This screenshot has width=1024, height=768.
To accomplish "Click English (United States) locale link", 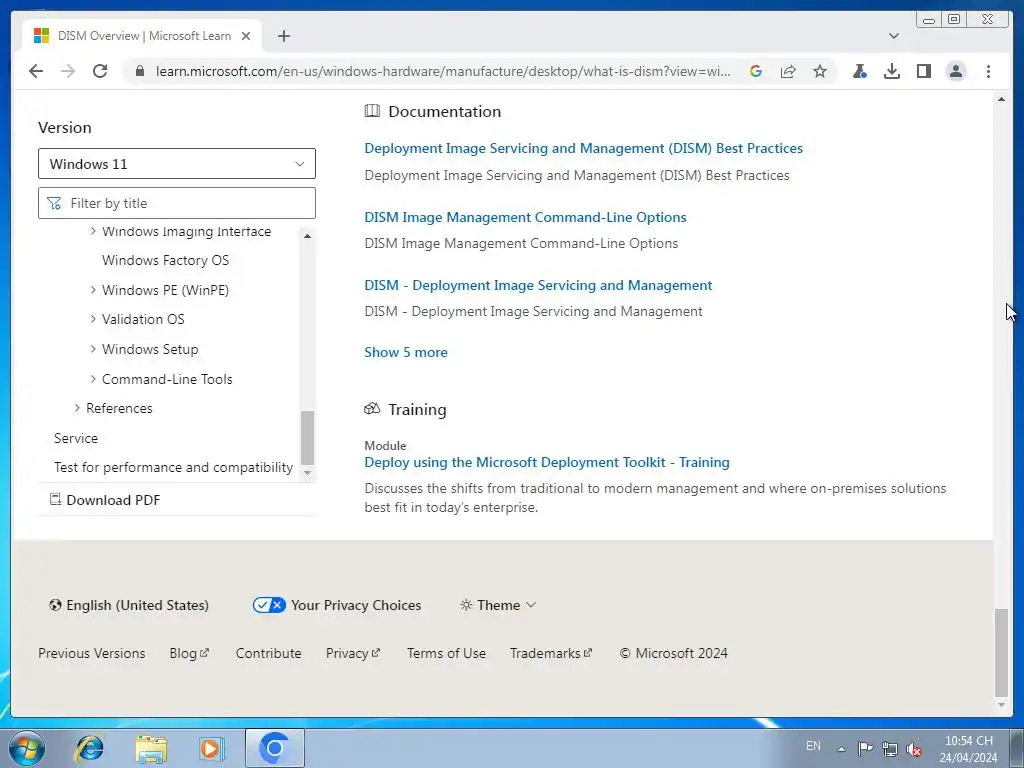I will (129, 605).
